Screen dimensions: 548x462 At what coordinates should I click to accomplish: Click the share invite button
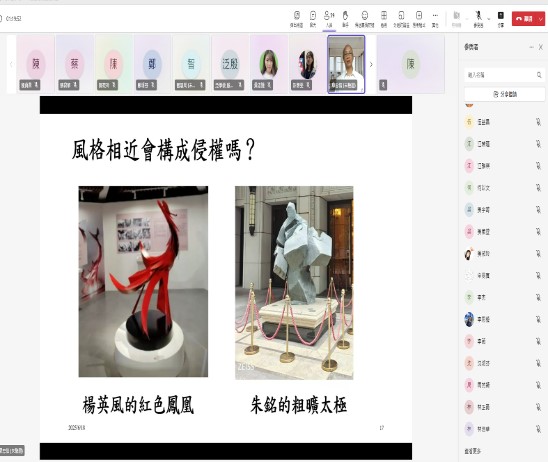click(505, 94)
